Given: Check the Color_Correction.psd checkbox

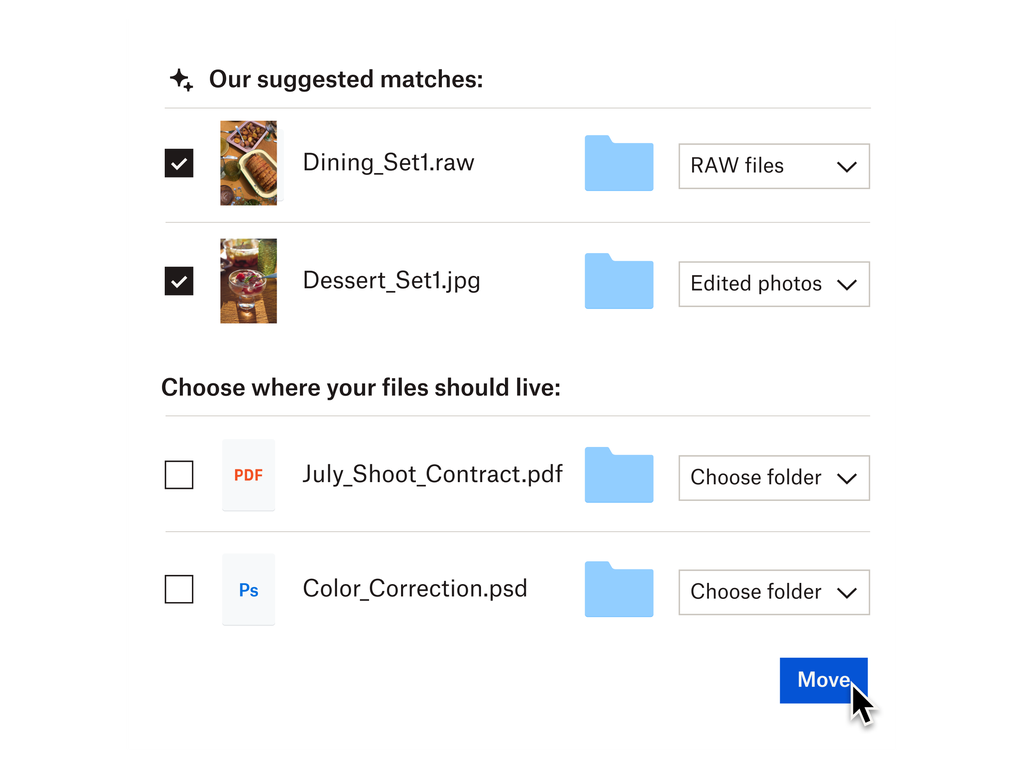Looking at the screenshot, I should [179, 590].
